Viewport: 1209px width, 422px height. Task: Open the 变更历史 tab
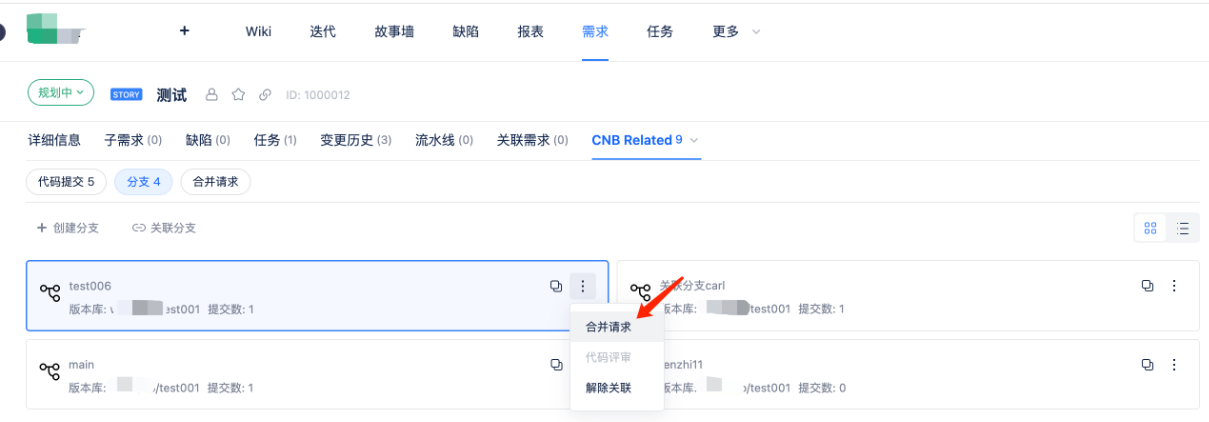[355, 140]
